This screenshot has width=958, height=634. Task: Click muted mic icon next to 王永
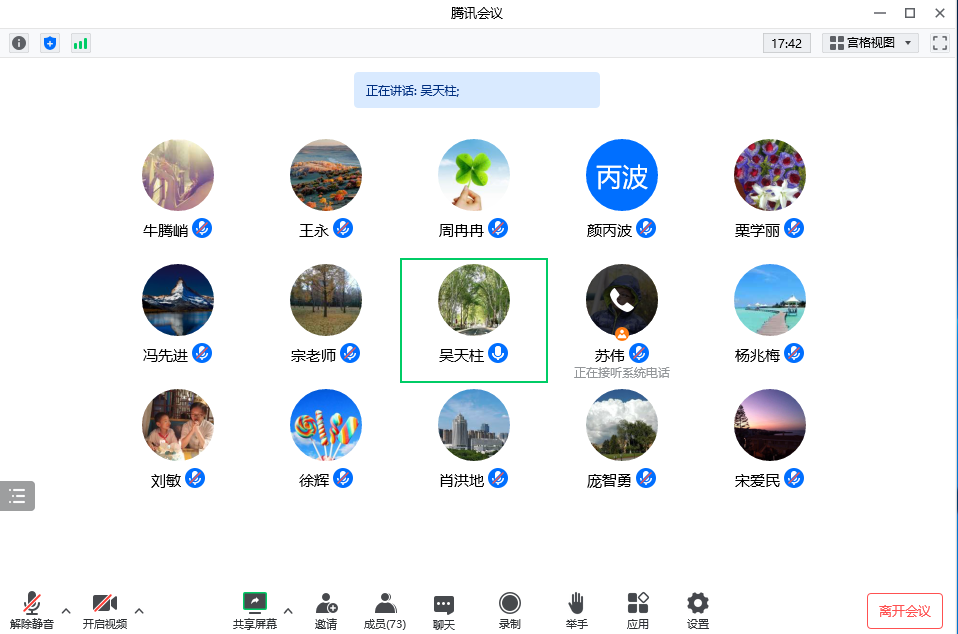[343, 228]
